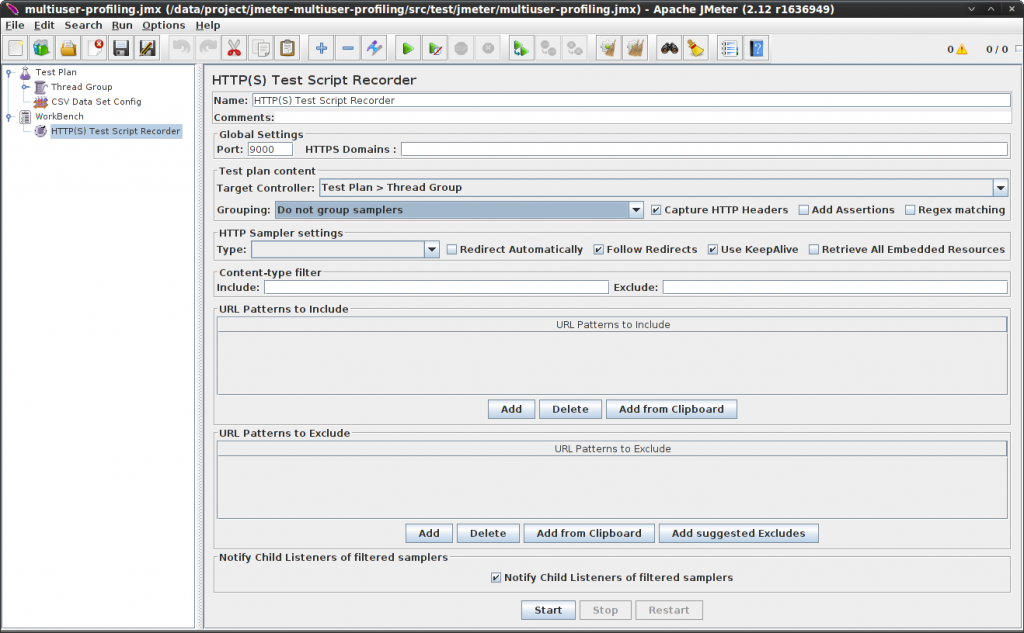The height and width of the screenshot is (633, 1024).
Task: Click the Cut scissors icon
Action: point(236,47)
